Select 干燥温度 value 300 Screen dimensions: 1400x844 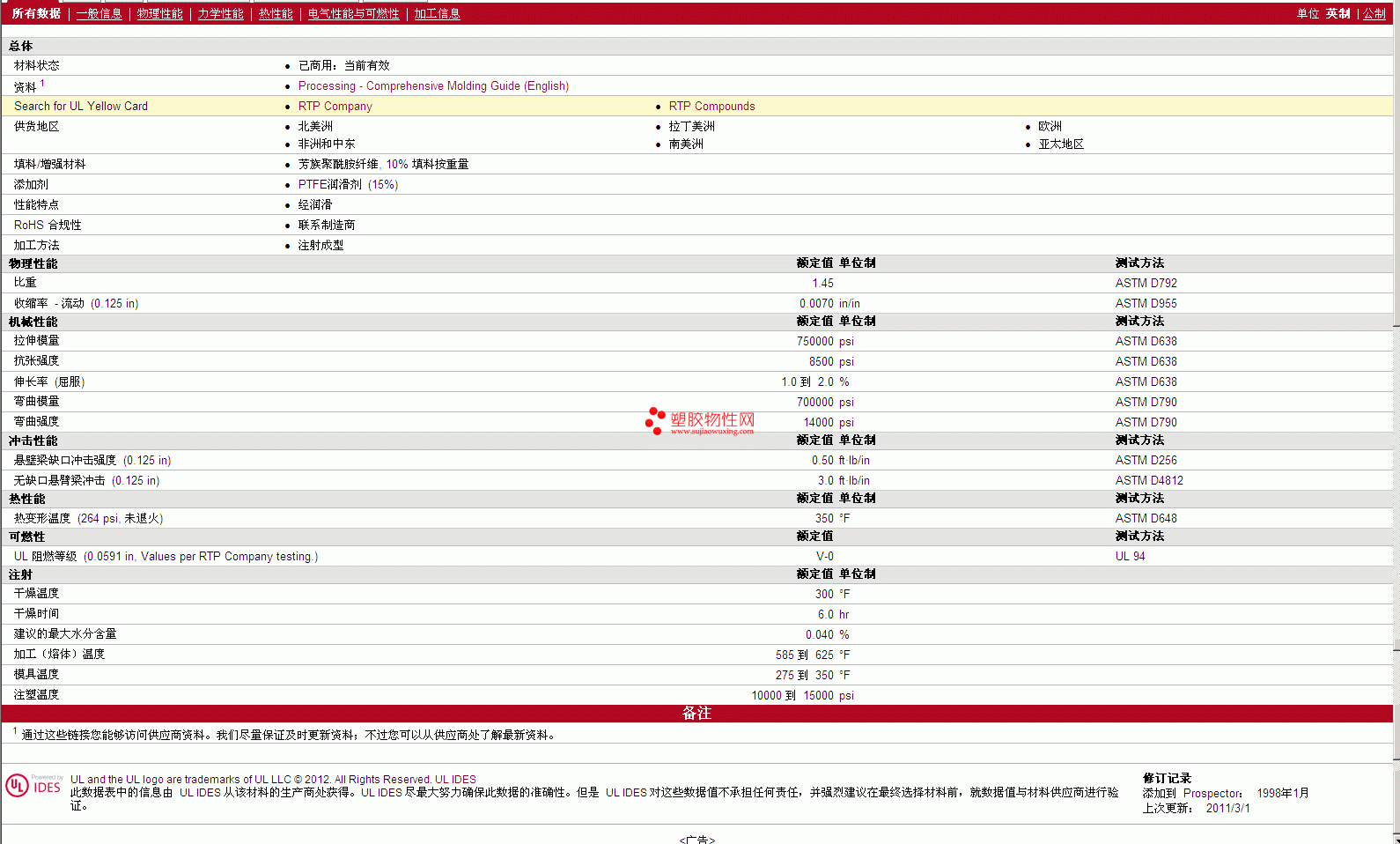(824, 595)
